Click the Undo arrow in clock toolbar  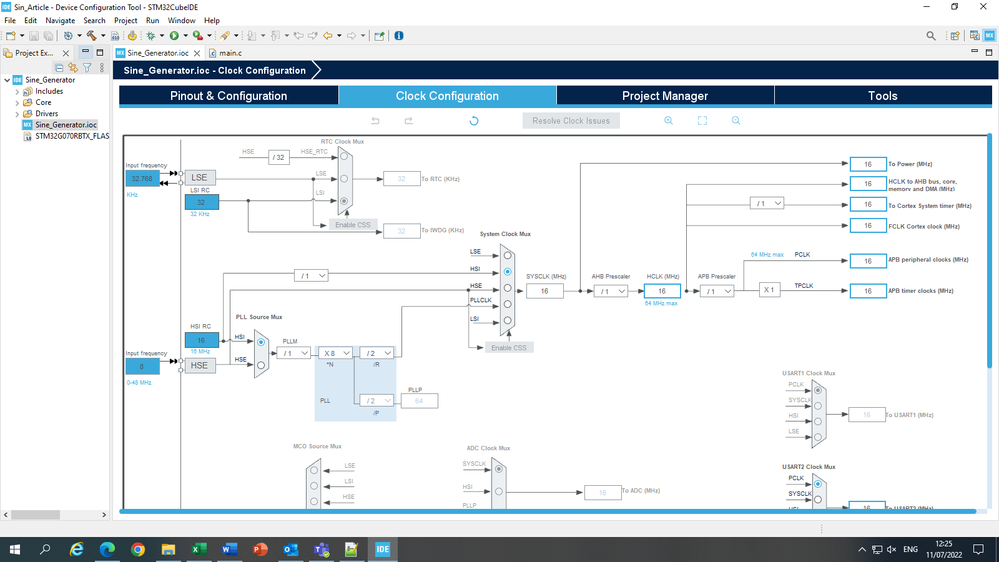tap(375, 120)
